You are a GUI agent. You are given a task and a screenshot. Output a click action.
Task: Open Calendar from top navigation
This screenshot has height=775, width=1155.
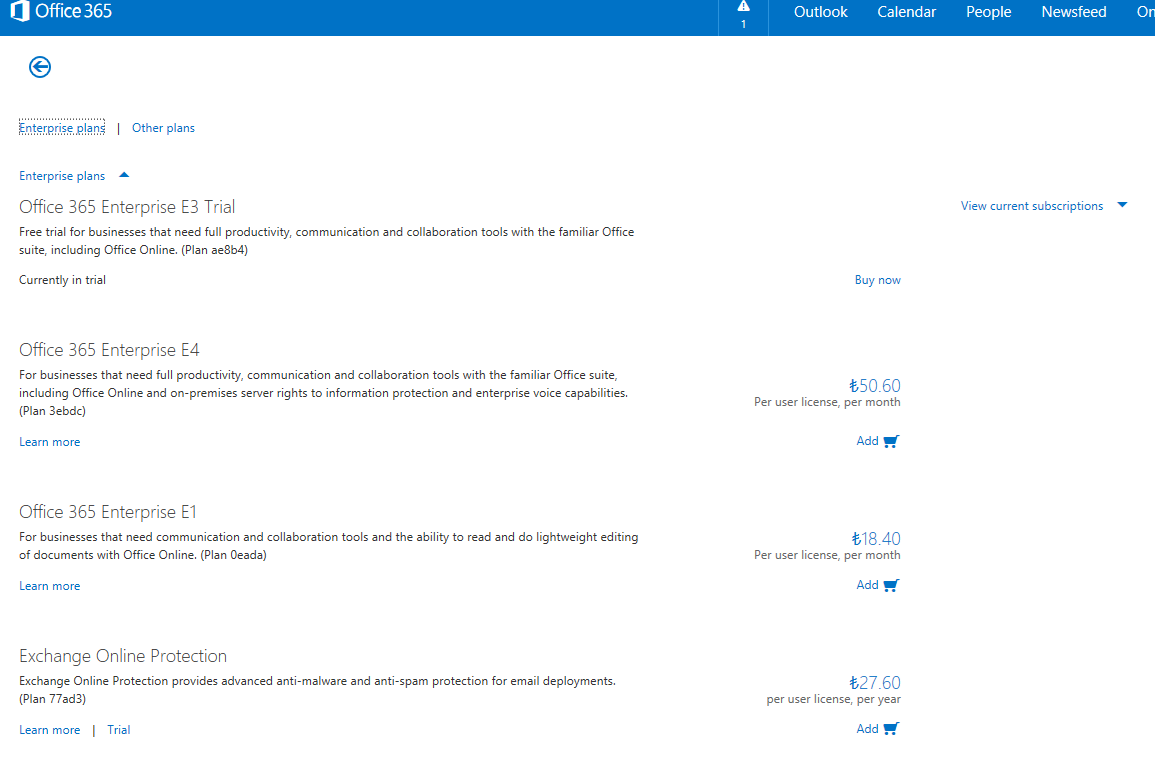(906, 12)
